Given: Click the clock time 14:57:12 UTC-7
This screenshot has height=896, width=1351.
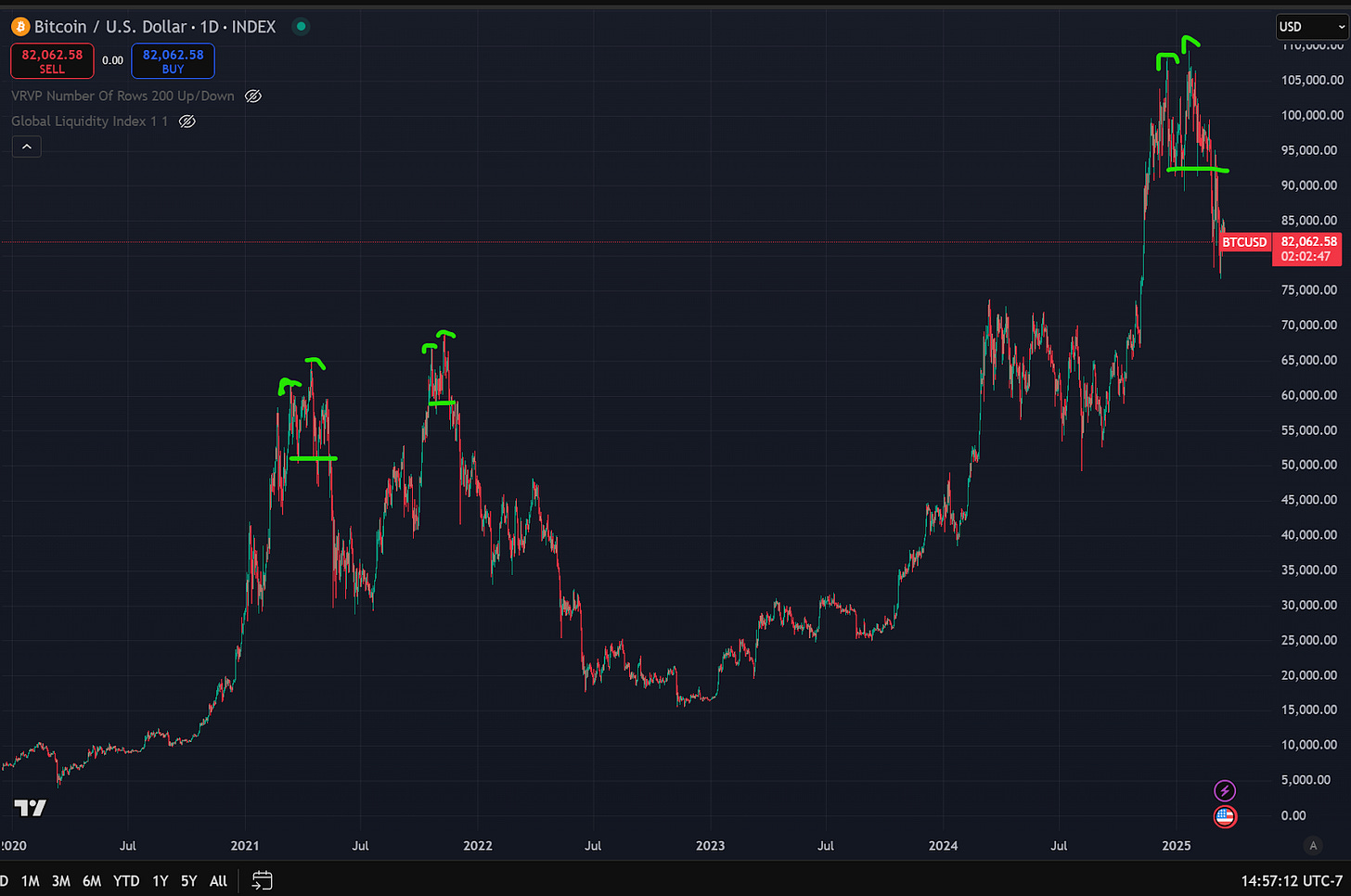Looking at the screenshot, I should click(x=1292, y=881).
